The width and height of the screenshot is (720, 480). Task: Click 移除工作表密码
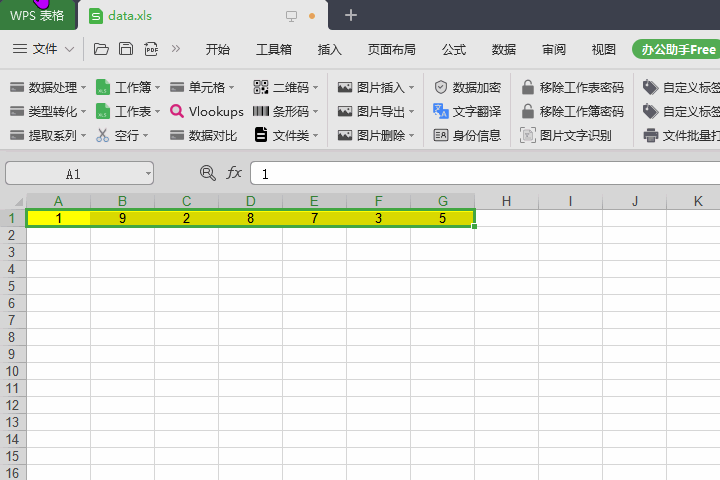pos(573,87)
